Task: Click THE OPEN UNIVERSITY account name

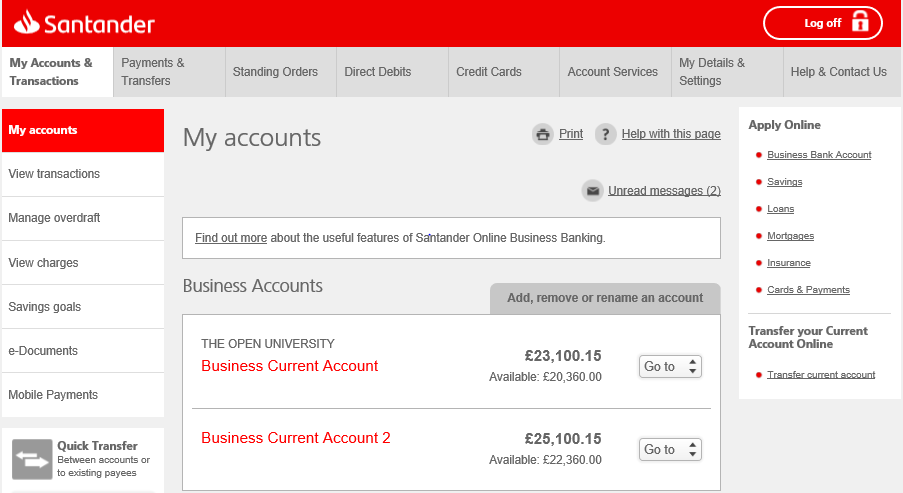Action: point(268,344)
